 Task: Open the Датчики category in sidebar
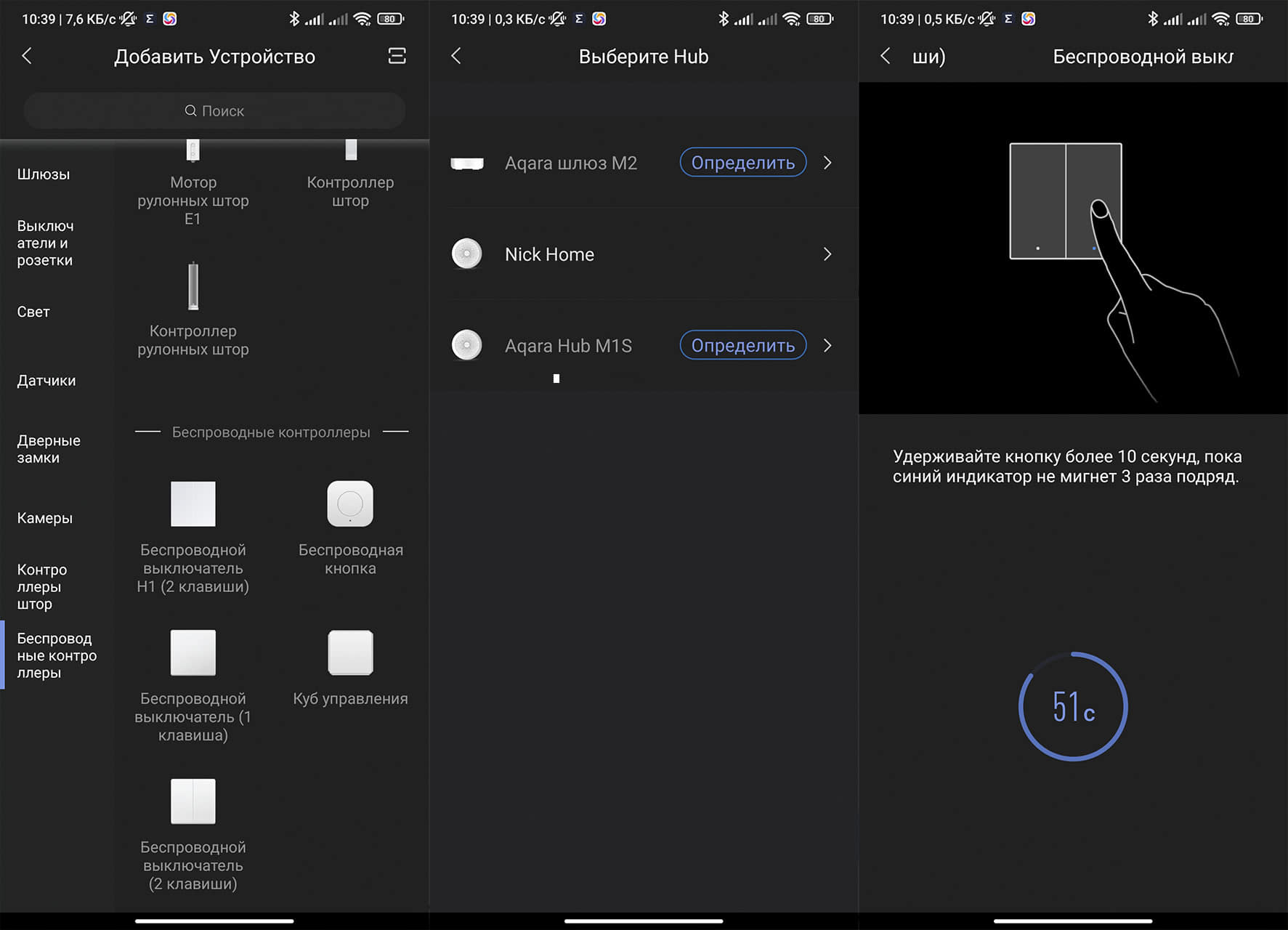click(x=46, y=381)
